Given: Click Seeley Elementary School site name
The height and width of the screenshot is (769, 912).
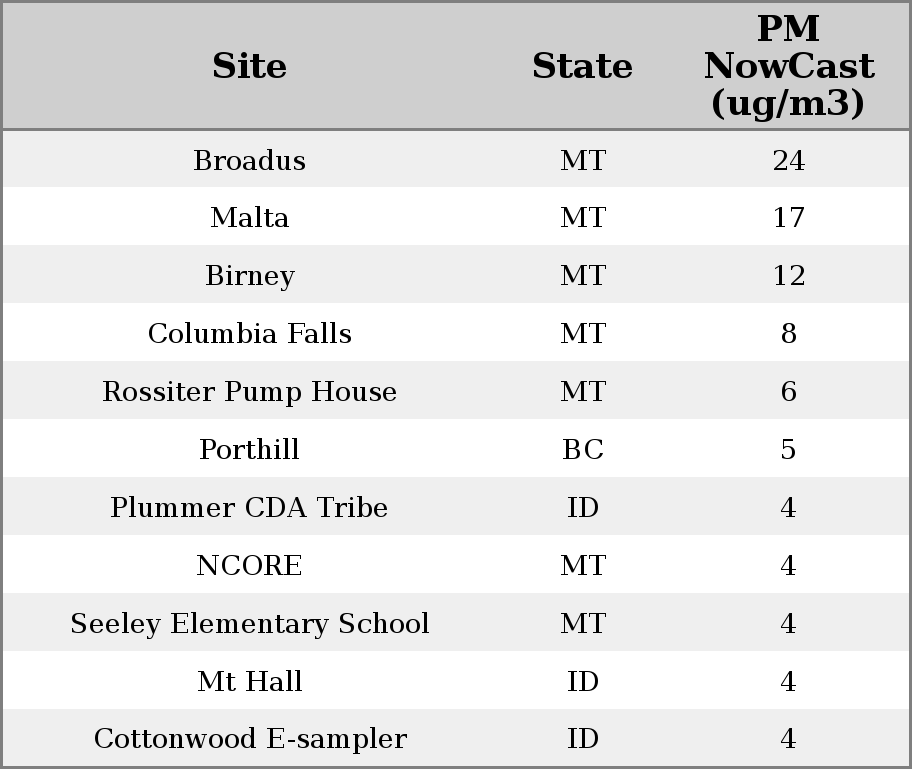Looking at the screenshot, I should click(x=249, y=624).
